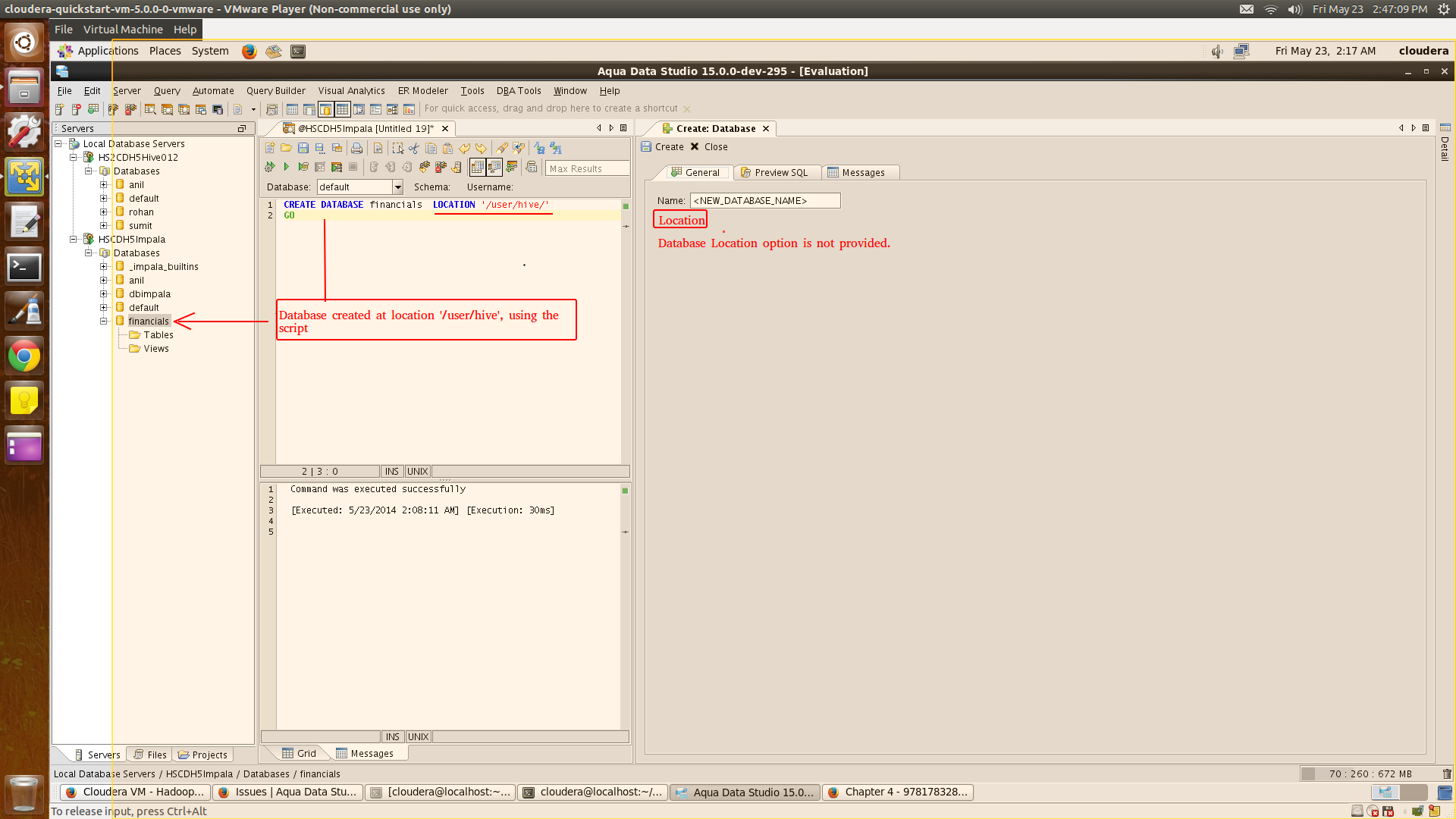Toggle UNIX indicator in results pane status bar
1456x819 pixels.
coord(419,737)
